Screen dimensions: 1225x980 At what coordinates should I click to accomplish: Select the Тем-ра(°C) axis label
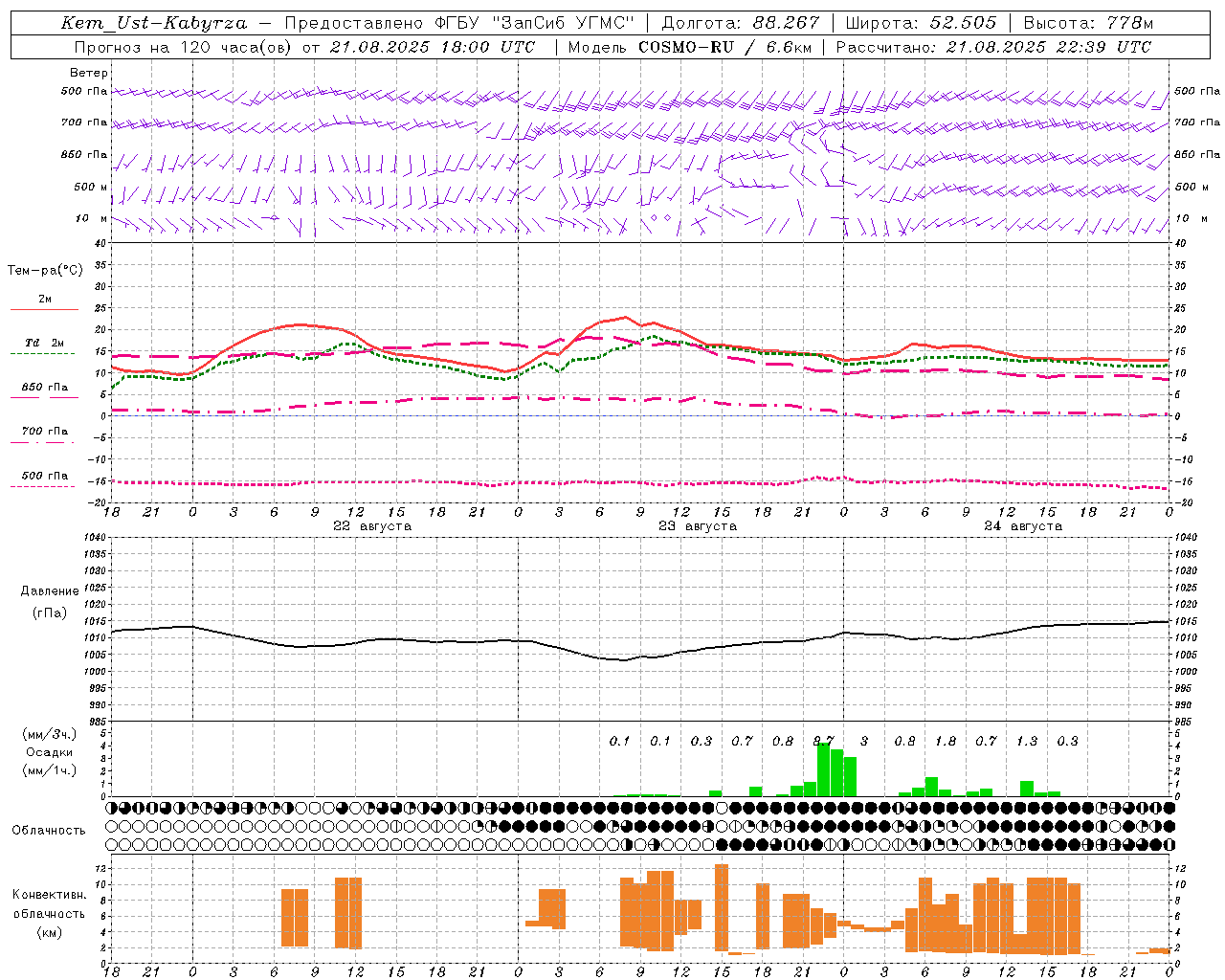click(45, 271)
